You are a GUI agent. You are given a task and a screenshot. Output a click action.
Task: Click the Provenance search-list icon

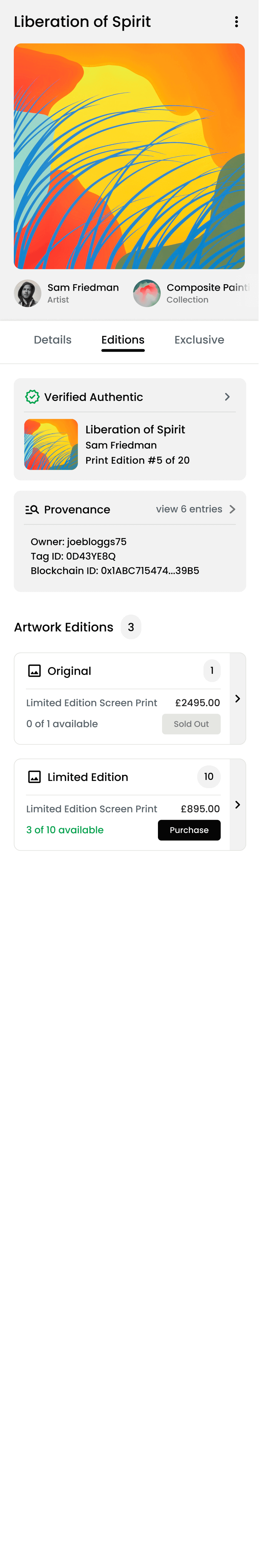pos(32,509)
